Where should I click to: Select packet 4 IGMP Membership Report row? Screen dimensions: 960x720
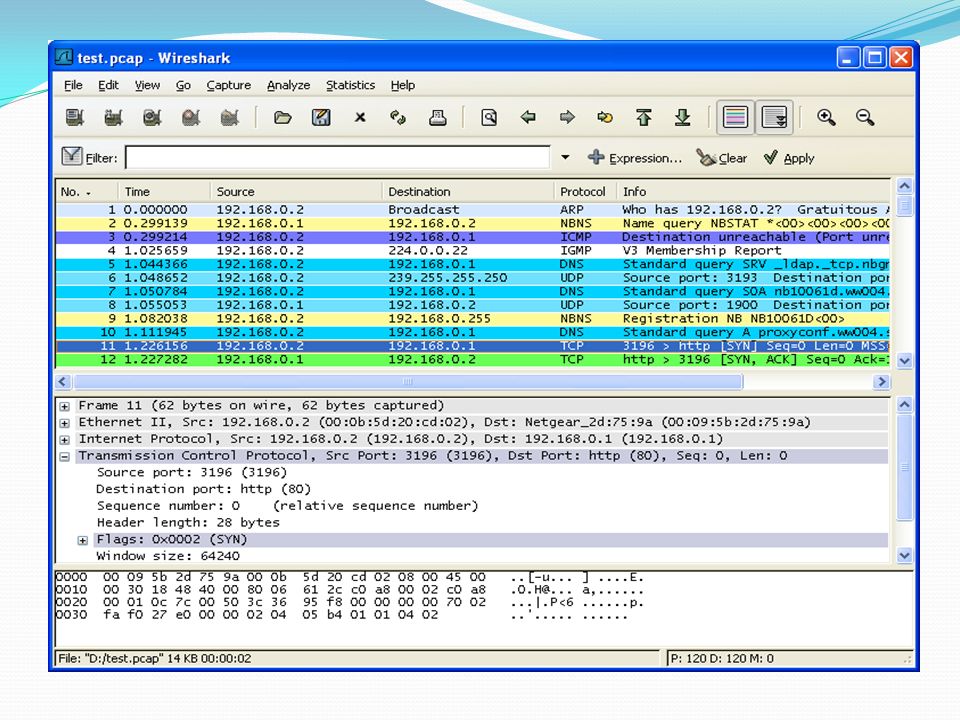click(x=473, y=250)
